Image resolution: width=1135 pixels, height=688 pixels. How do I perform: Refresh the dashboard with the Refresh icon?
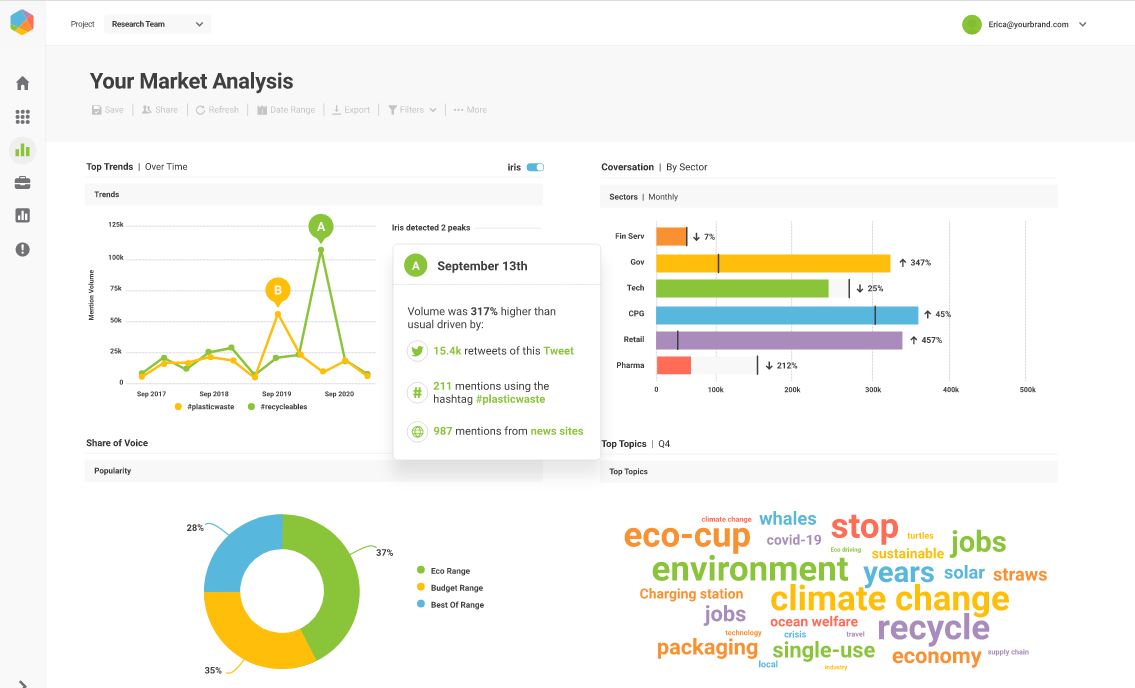click(217, 110)
